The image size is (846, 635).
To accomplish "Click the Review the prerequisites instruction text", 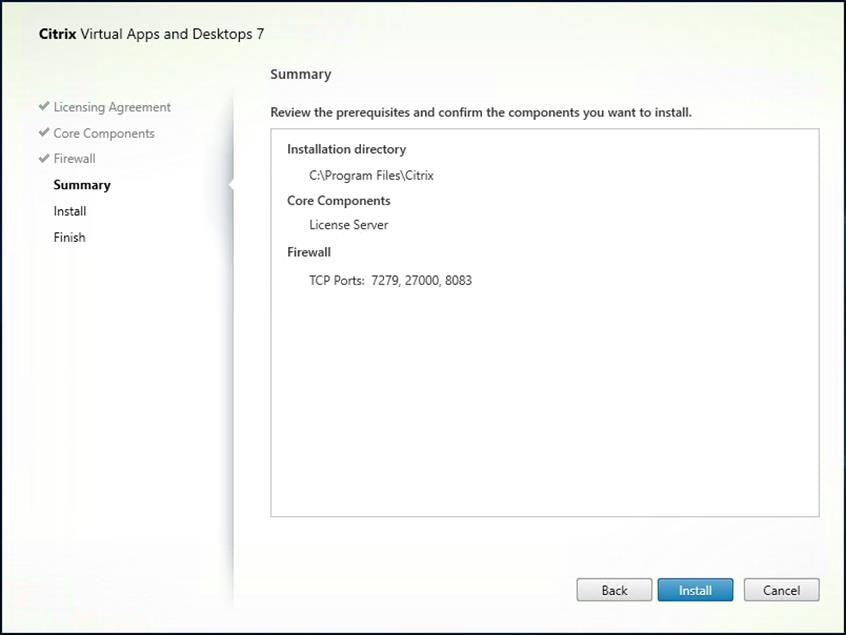I will 481,113.
